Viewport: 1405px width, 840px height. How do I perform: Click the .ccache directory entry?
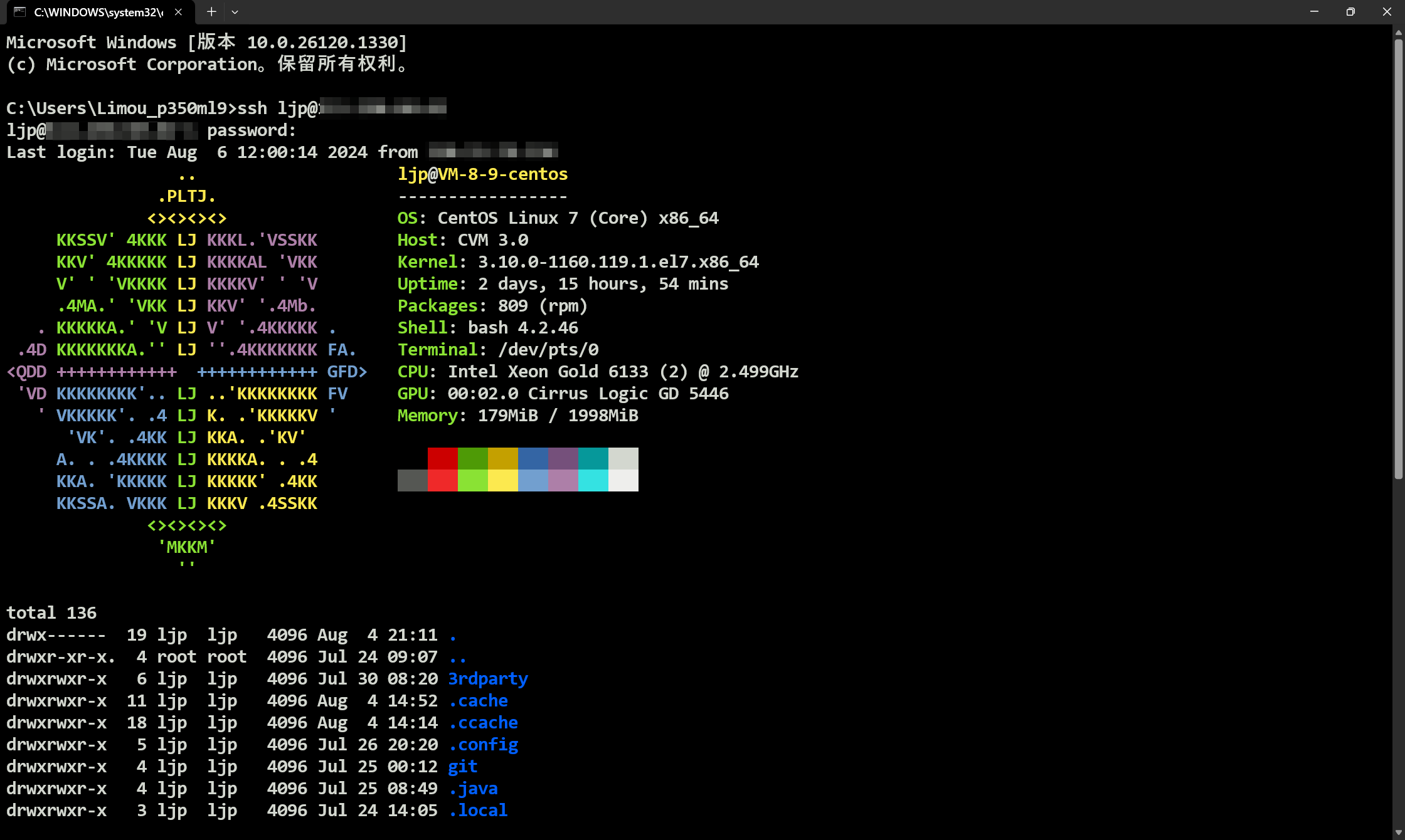pyautogui.click(x=483, y=723)
